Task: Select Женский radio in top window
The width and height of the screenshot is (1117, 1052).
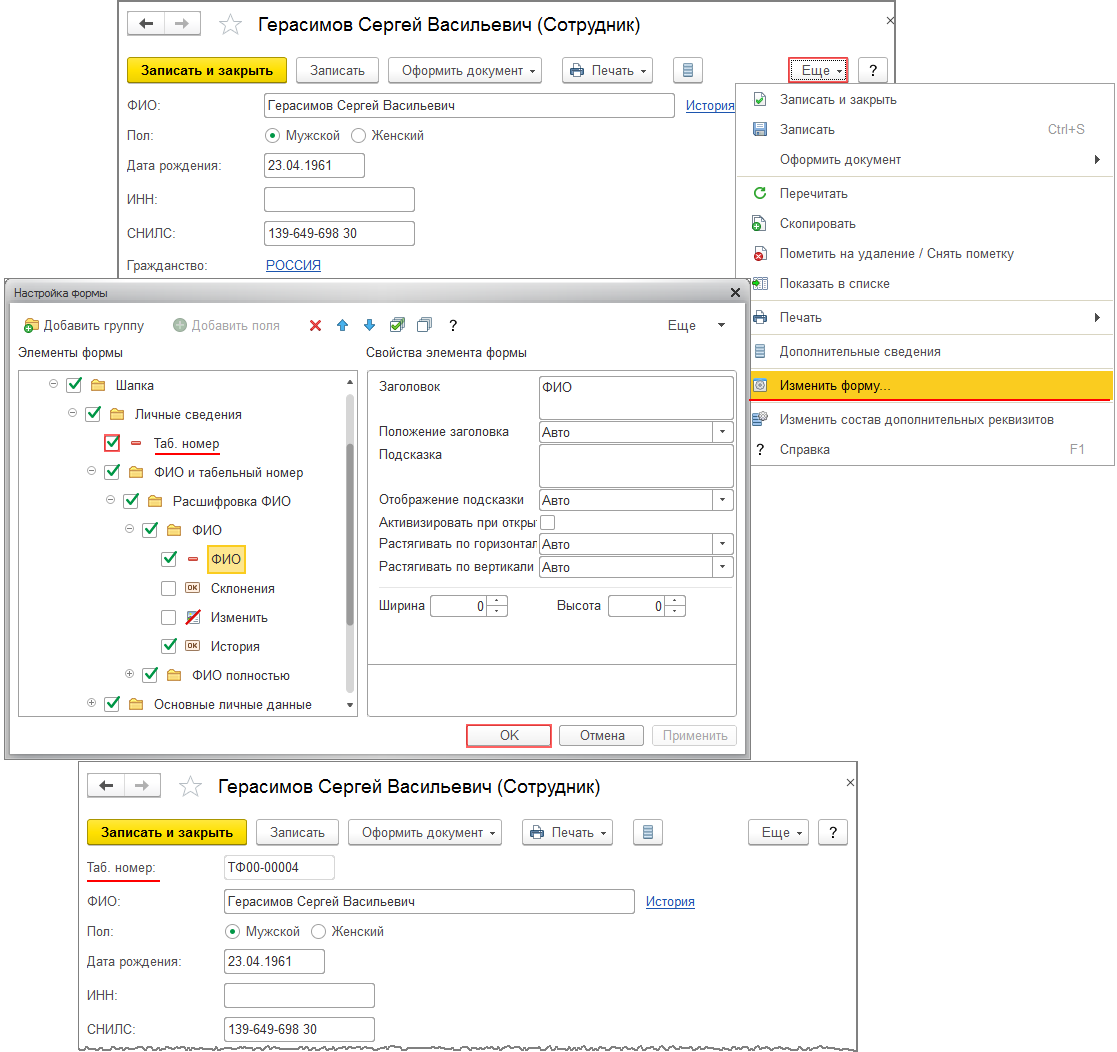Action: coord(359,135)
